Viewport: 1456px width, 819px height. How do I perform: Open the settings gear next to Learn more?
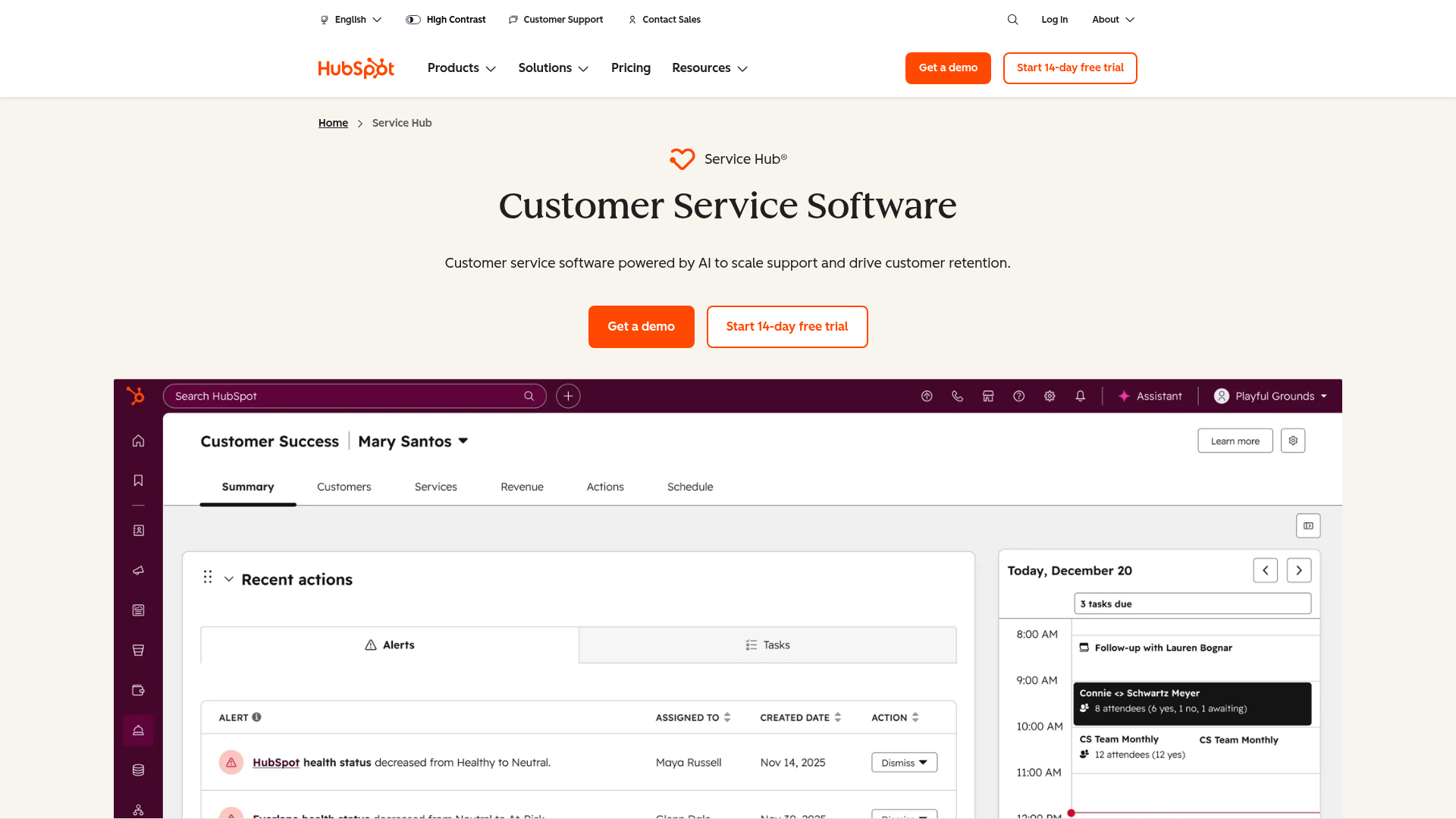1293,441
